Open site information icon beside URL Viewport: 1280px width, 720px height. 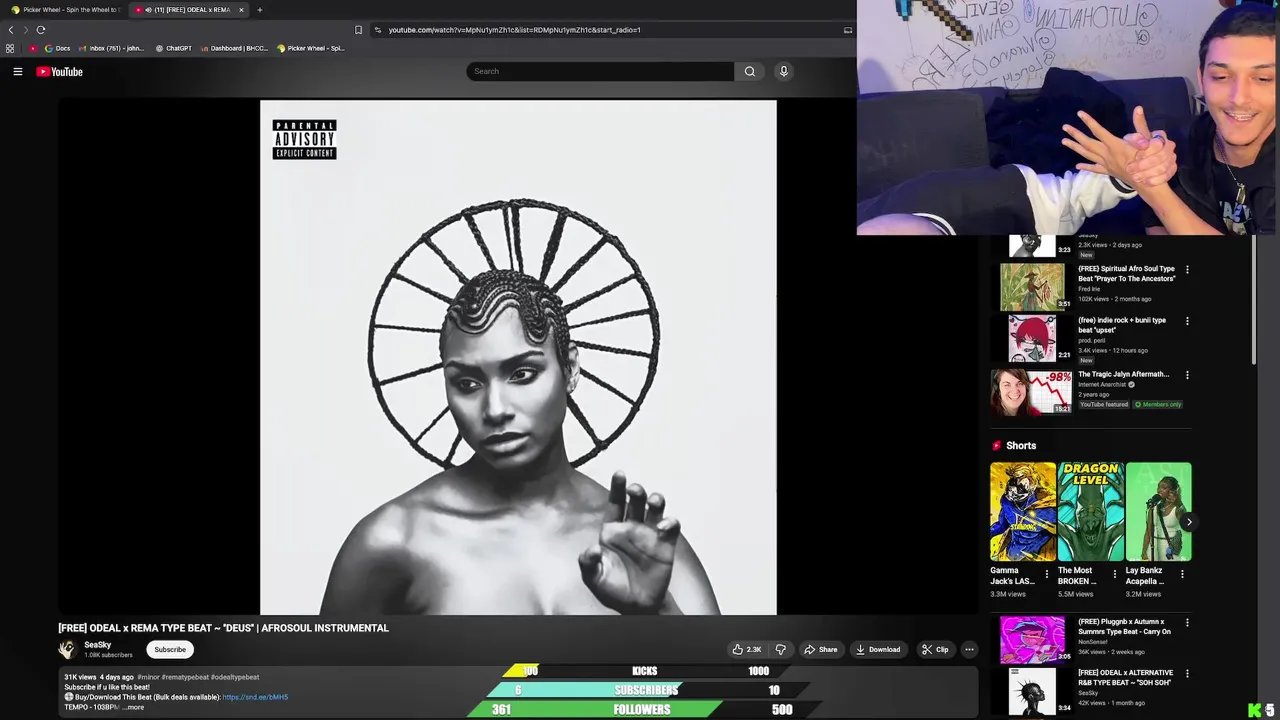pos(377,30)
